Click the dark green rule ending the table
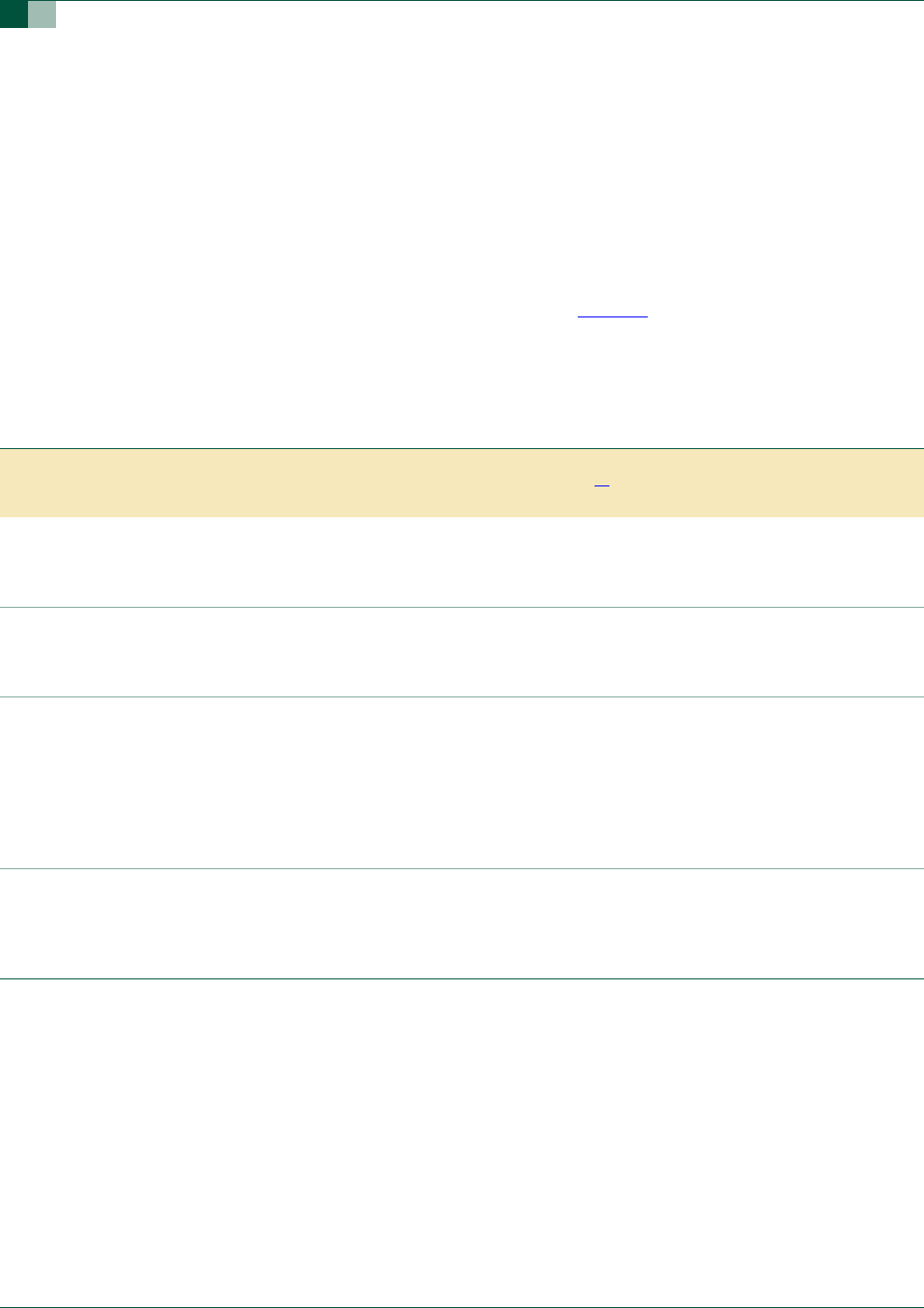This screenshot has height=1308, width=924. click(x=462, y=978)
